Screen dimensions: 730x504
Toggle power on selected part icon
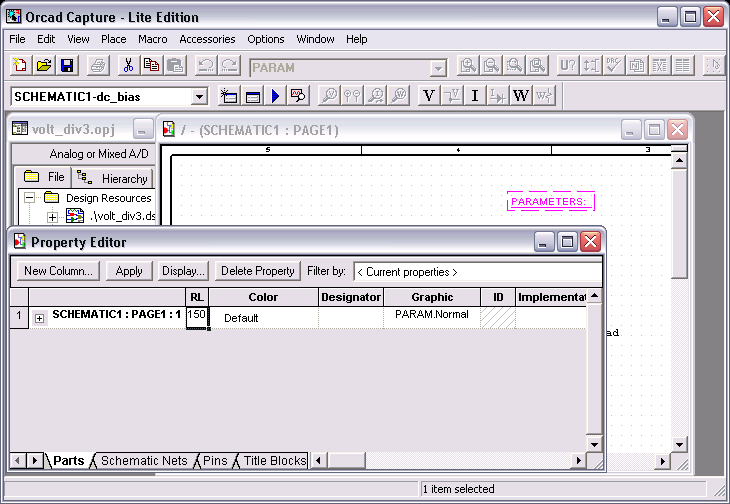coord(544,96)
